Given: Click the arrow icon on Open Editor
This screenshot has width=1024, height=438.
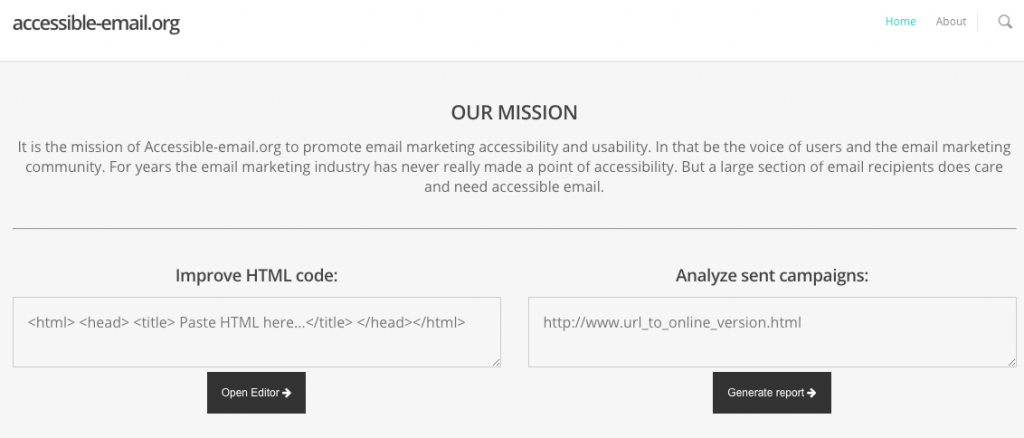Looking at the screenshot, I should [x=287, y=393].
